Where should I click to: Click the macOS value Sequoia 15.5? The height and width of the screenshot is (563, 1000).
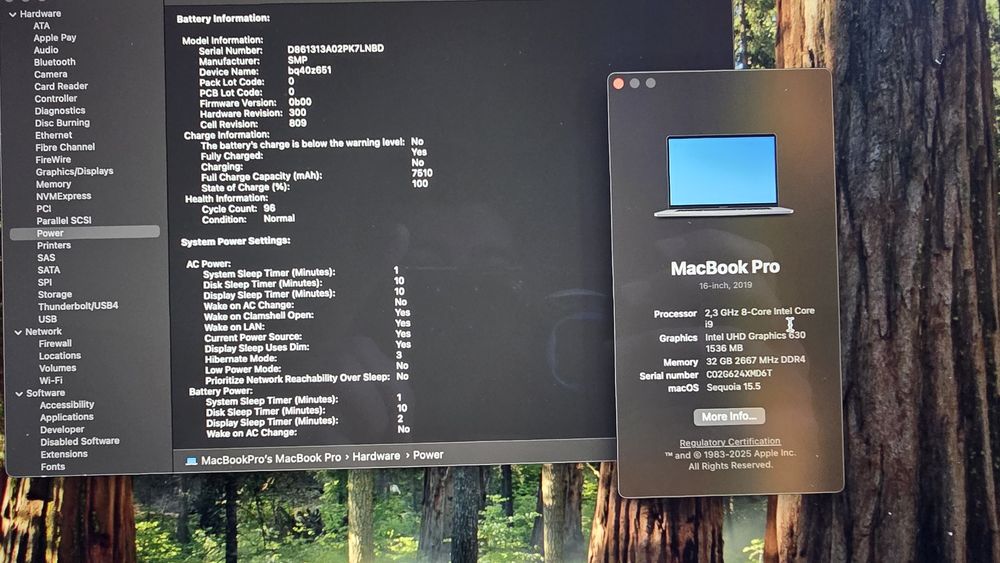(733, 387)
